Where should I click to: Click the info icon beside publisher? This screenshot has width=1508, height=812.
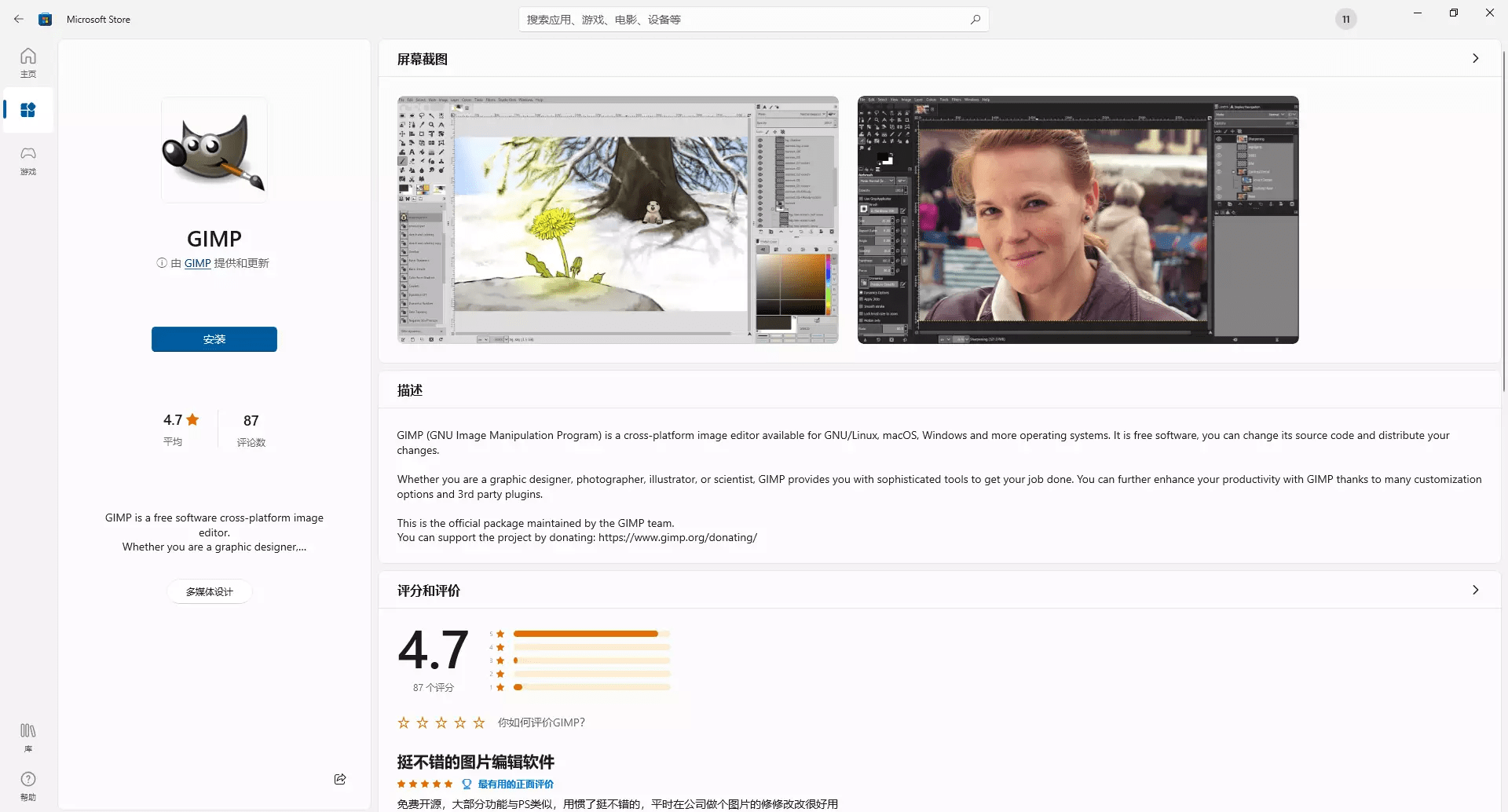pos(162,263)
